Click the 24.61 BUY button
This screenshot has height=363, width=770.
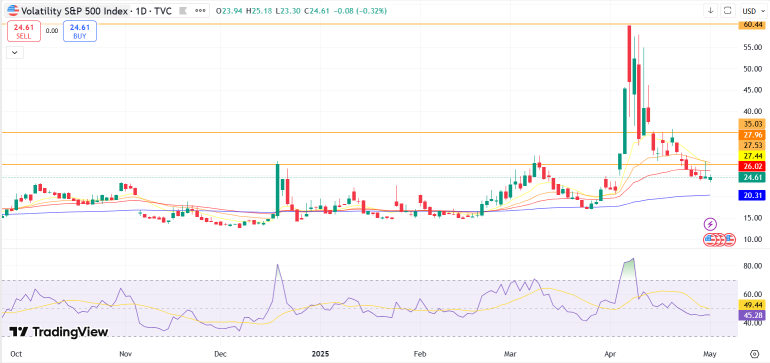point(80,30)
